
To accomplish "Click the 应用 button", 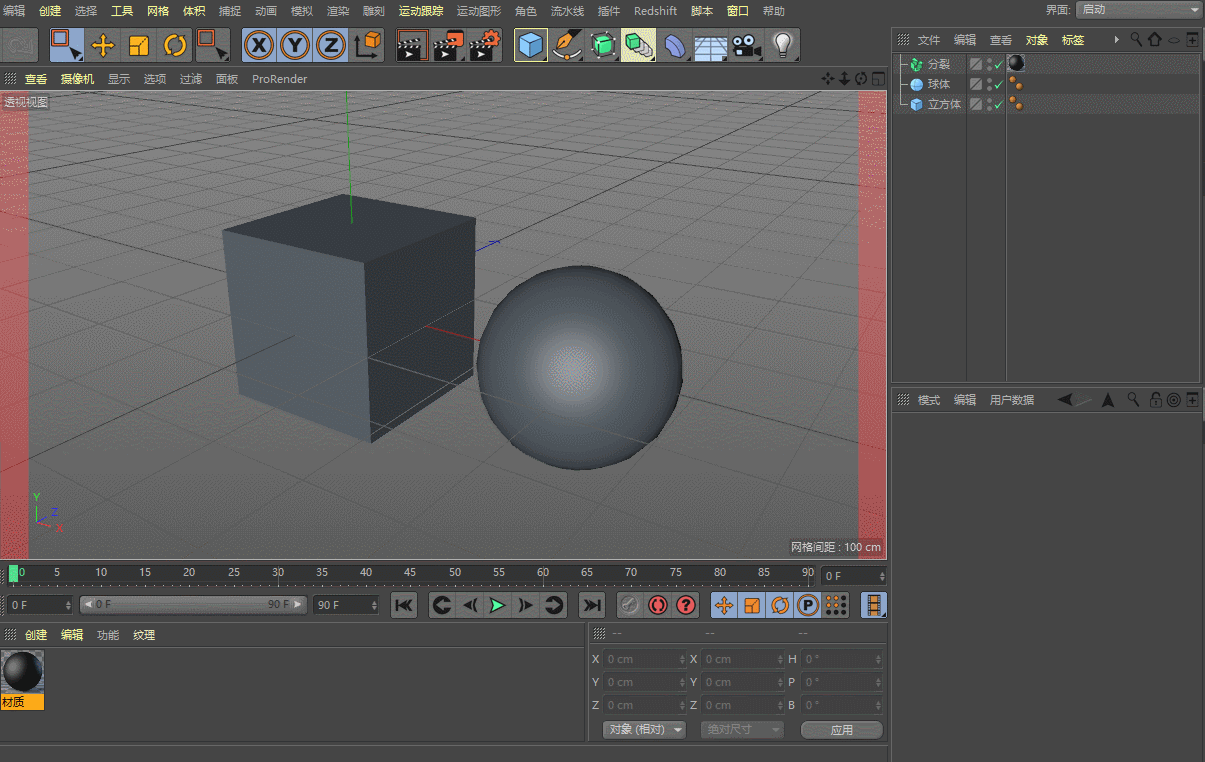I will [841, 730].
